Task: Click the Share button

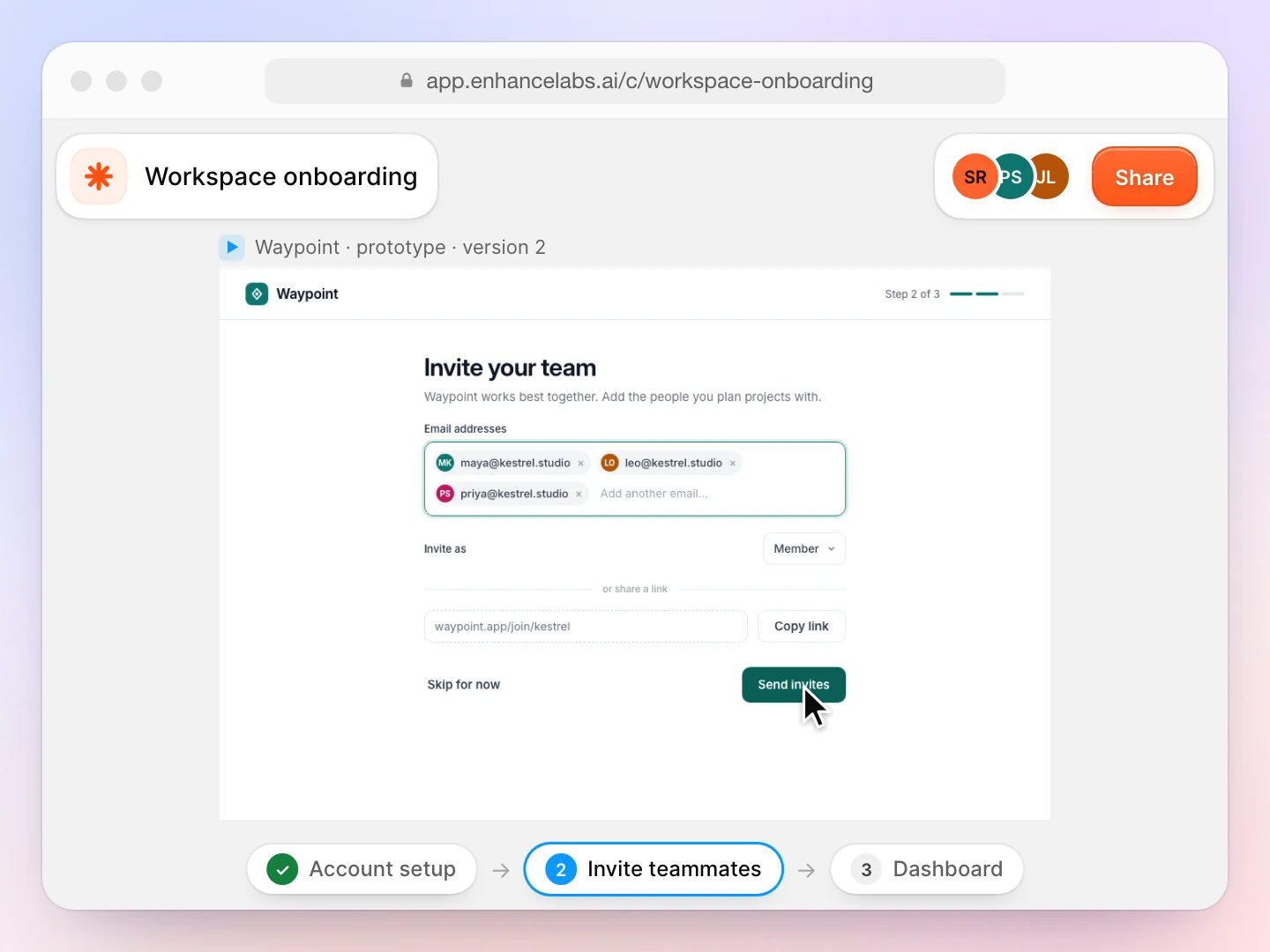Action: (x=1145, y=176)
